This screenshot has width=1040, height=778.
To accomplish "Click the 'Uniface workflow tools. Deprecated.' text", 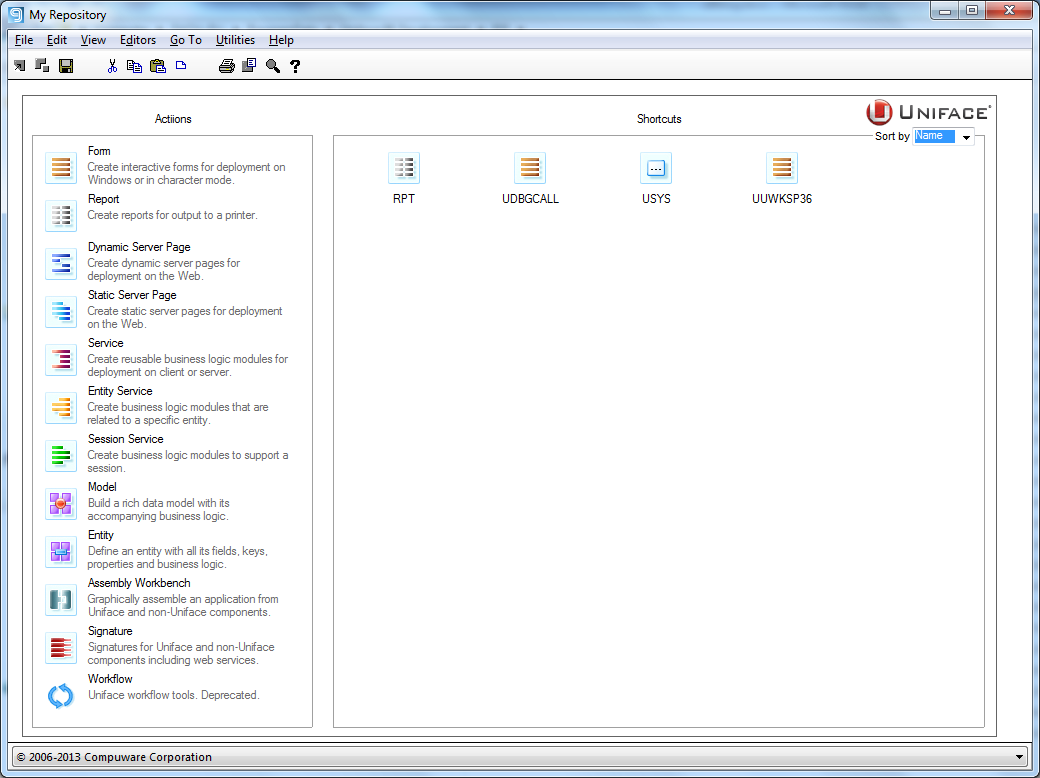I will (x=174, y=695).
